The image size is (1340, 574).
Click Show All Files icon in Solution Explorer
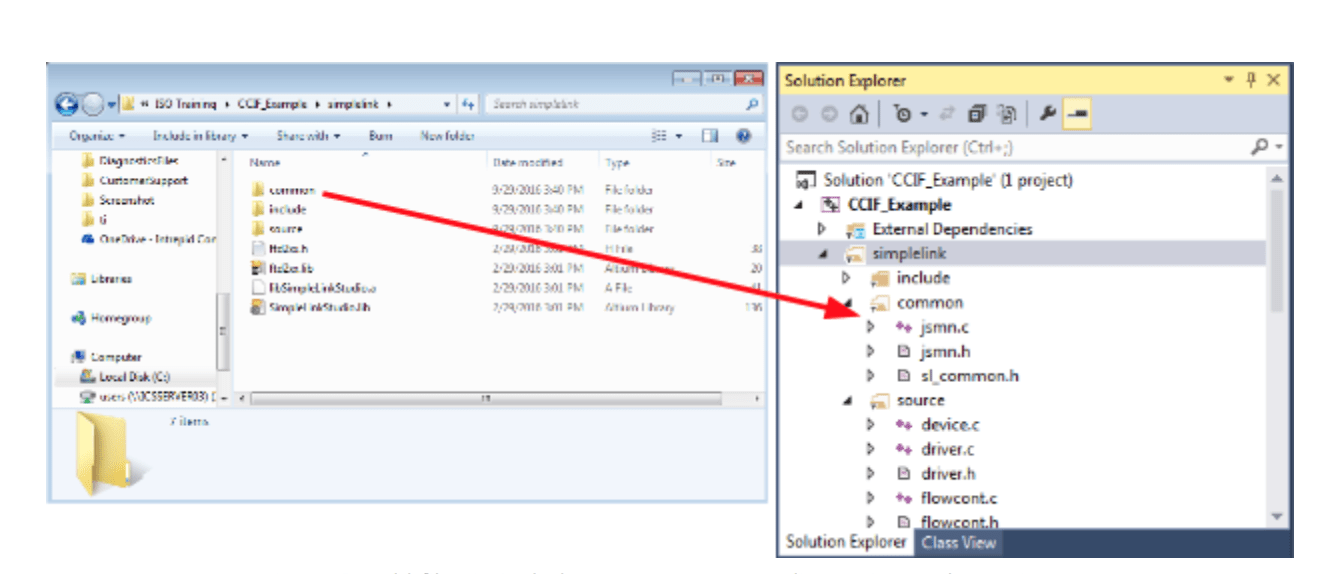point(1008,114)
